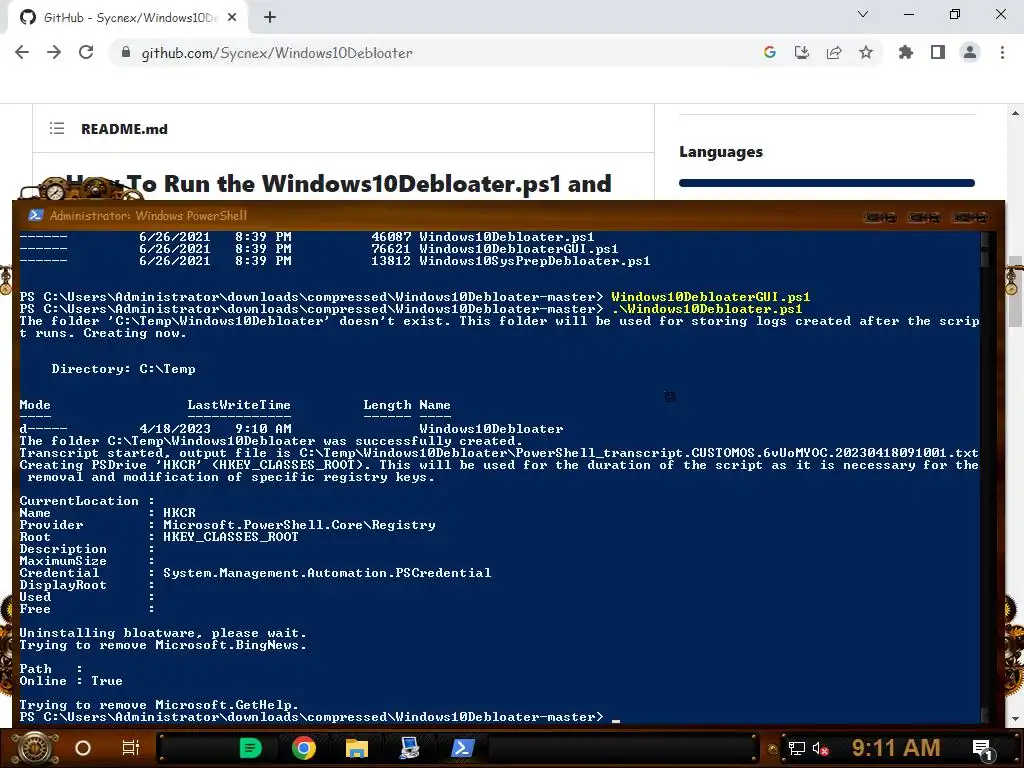1024x768 pixels.
Task: Click the yellow Windows10DebloaterGUI.ps1 command text
Action: coord(711,296)
